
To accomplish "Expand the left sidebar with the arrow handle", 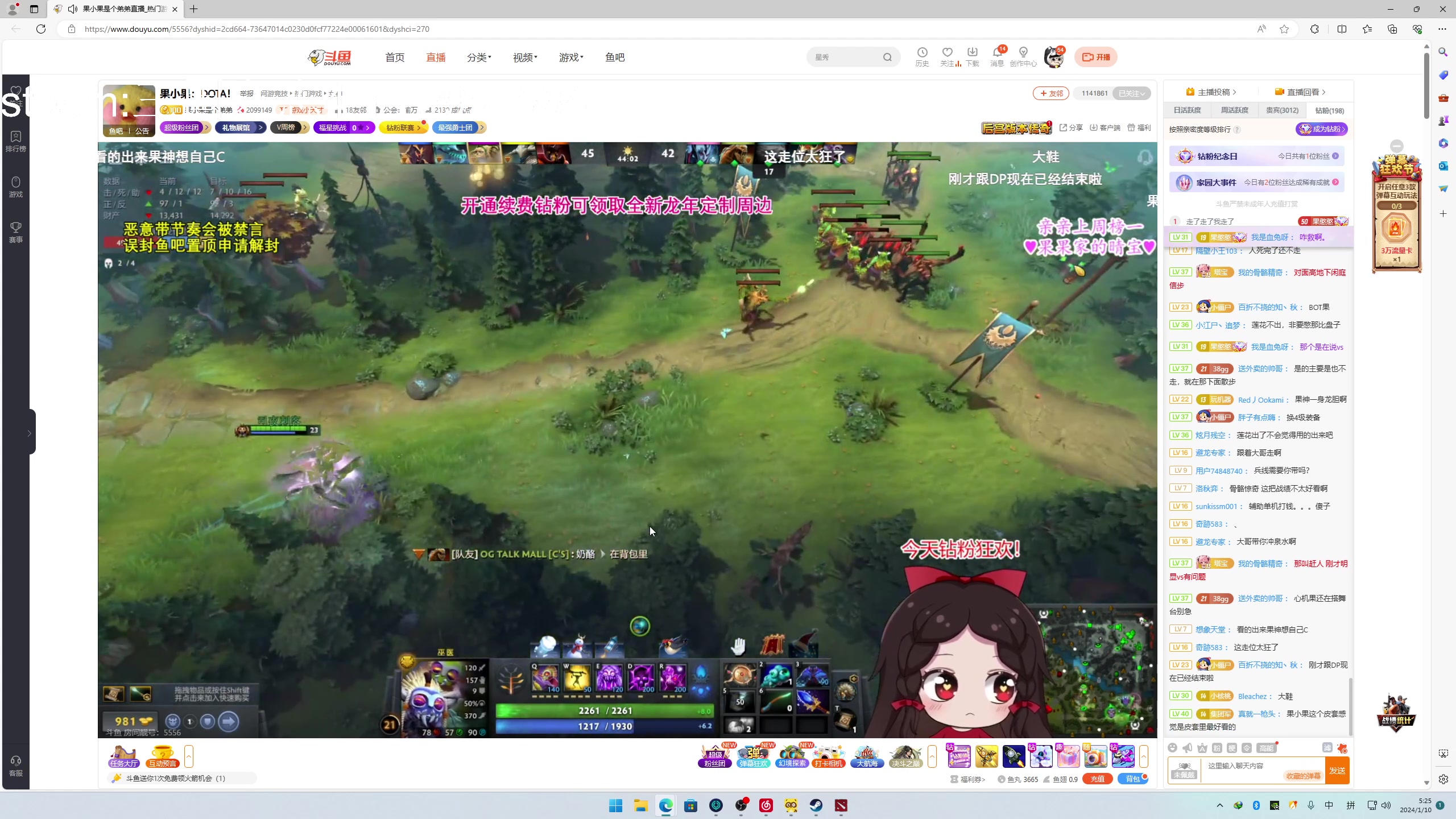I will pyautogui.click(x=30, y=433).
